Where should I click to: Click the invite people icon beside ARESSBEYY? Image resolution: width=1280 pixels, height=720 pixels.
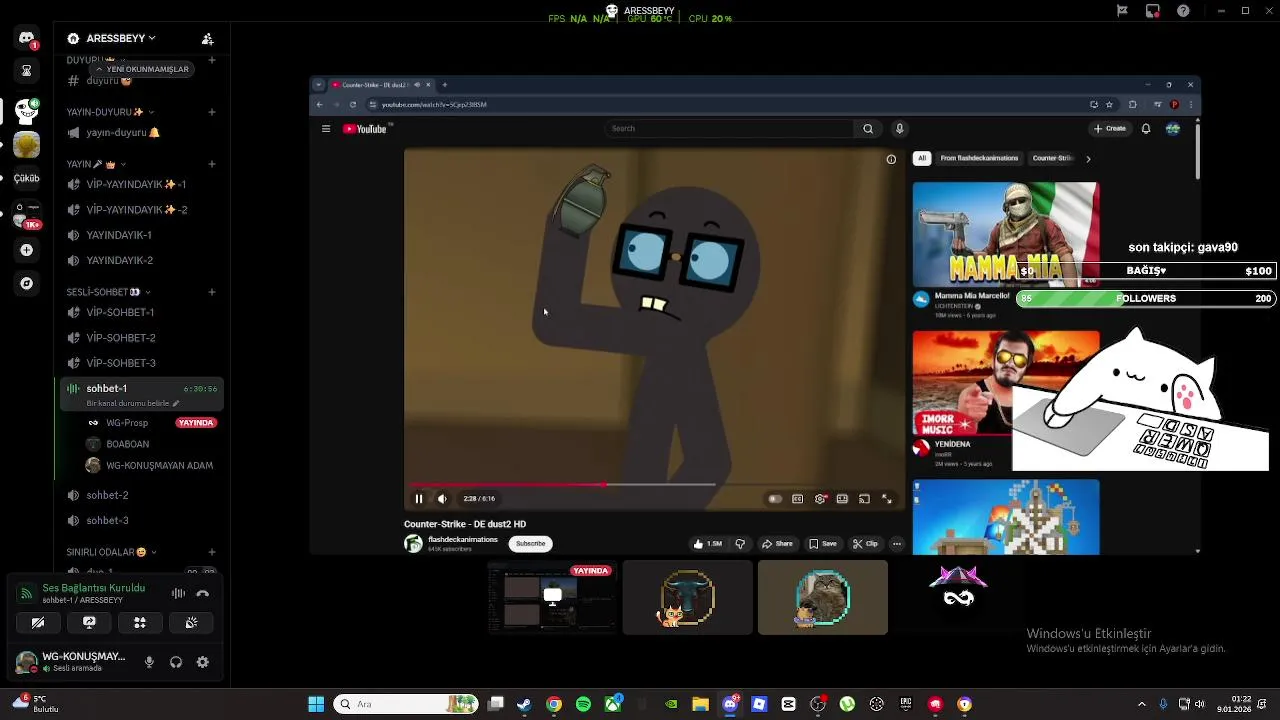[207, 39]
